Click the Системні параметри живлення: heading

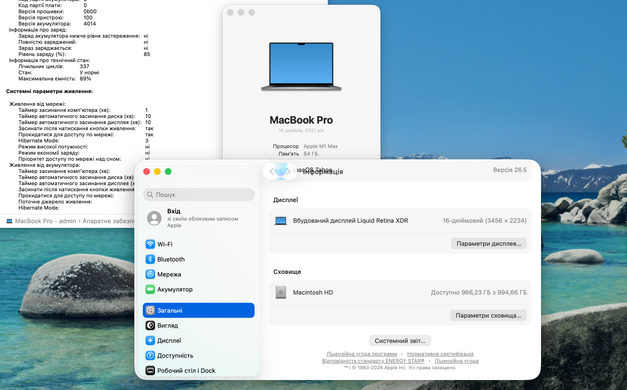49,91
